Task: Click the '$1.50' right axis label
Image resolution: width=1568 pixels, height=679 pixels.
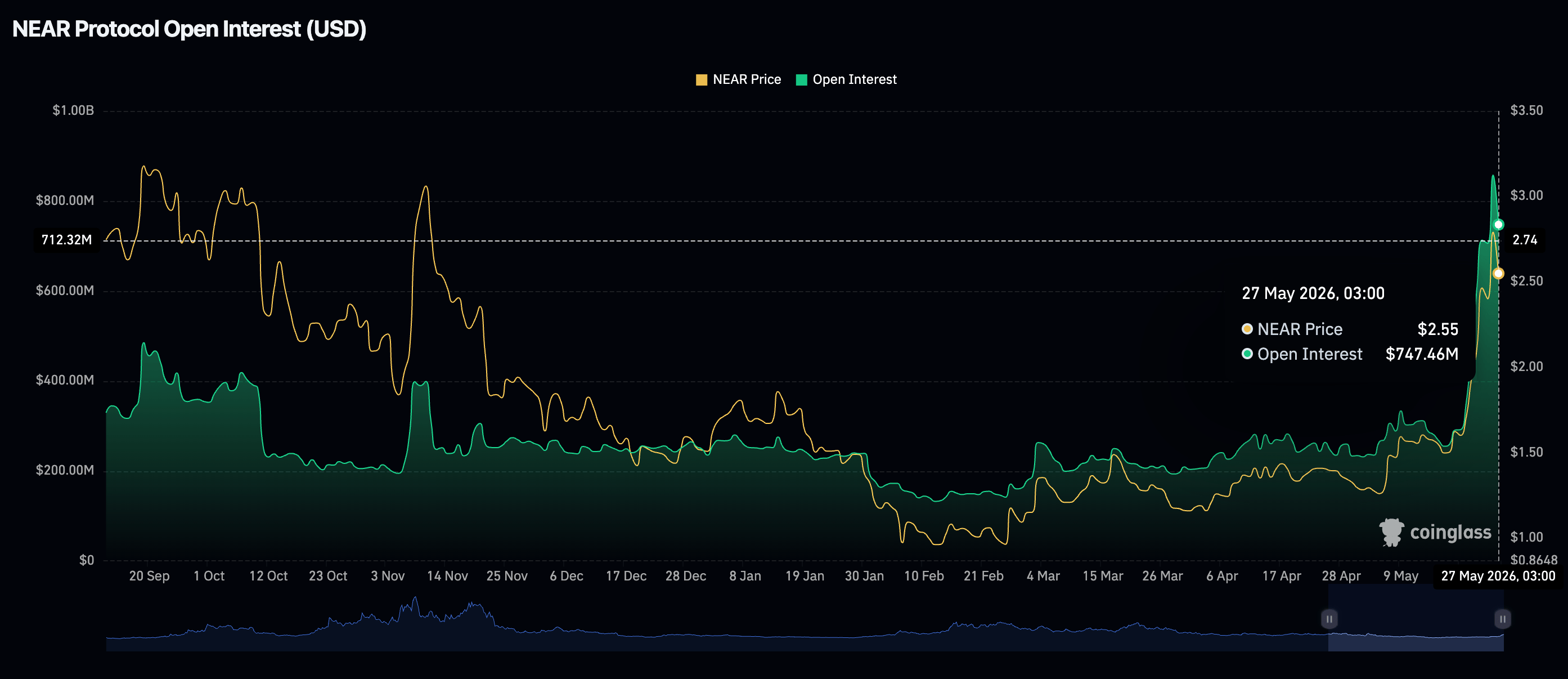Action: click(1526, 452)
